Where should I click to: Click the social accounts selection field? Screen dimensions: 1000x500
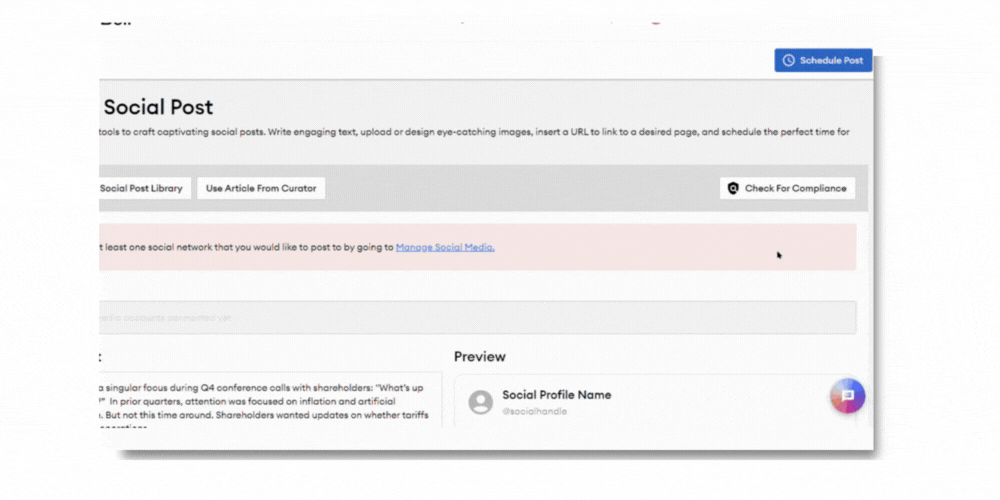(477, 317)
